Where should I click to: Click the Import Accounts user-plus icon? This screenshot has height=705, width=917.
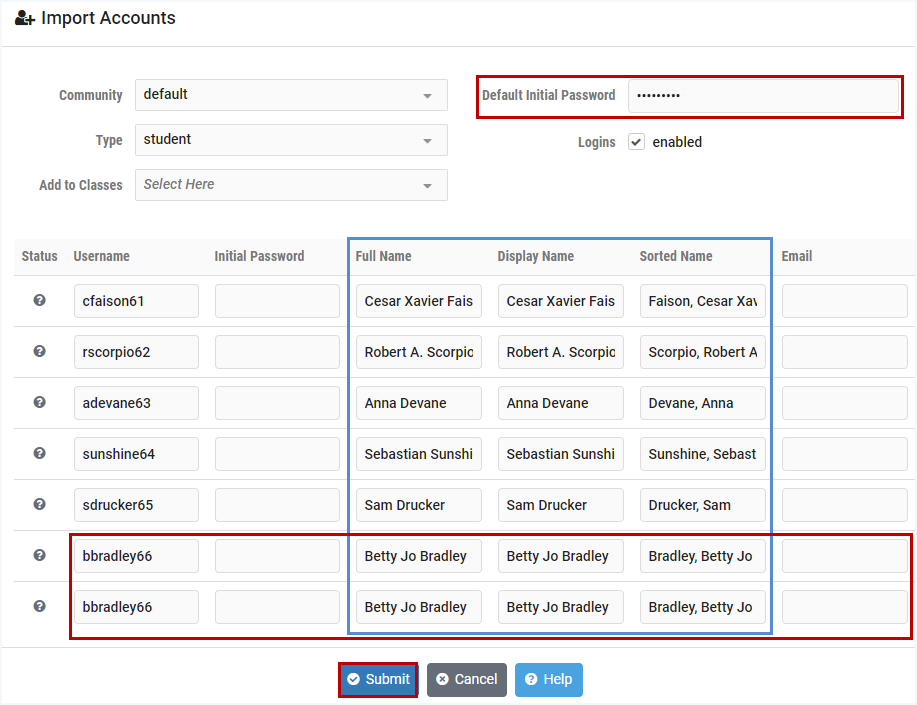tap(25, 19)
